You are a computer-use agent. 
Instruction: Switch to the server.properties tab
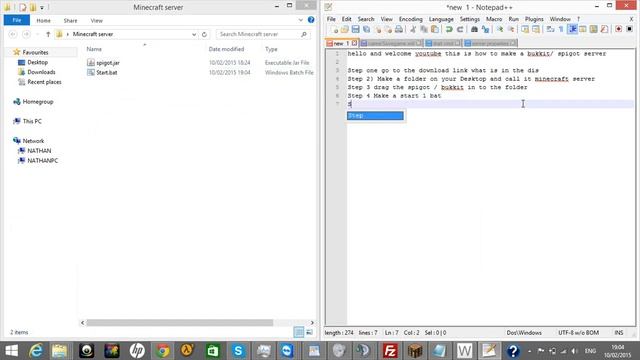click(x=490, y=43)
